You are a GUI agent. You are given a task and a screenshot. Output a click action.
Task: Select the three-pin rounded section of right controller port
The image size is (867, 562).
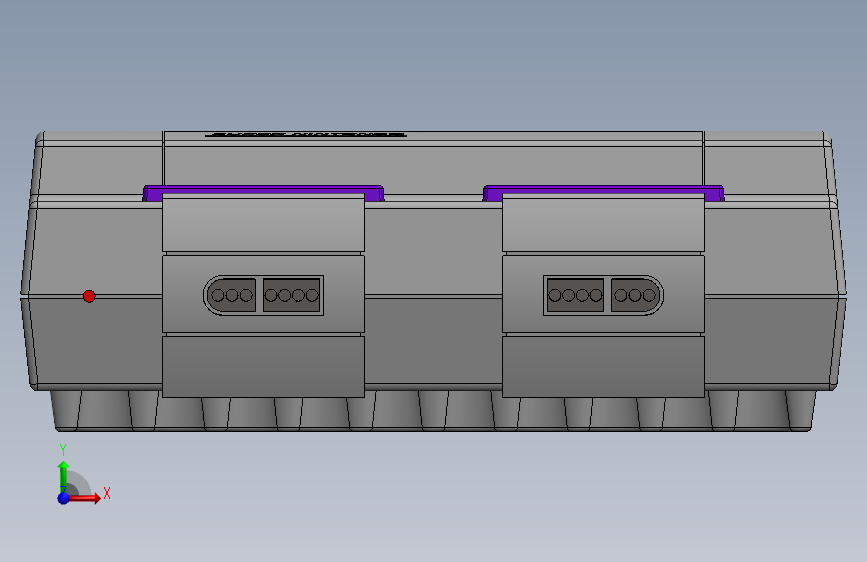coord(636,295)
